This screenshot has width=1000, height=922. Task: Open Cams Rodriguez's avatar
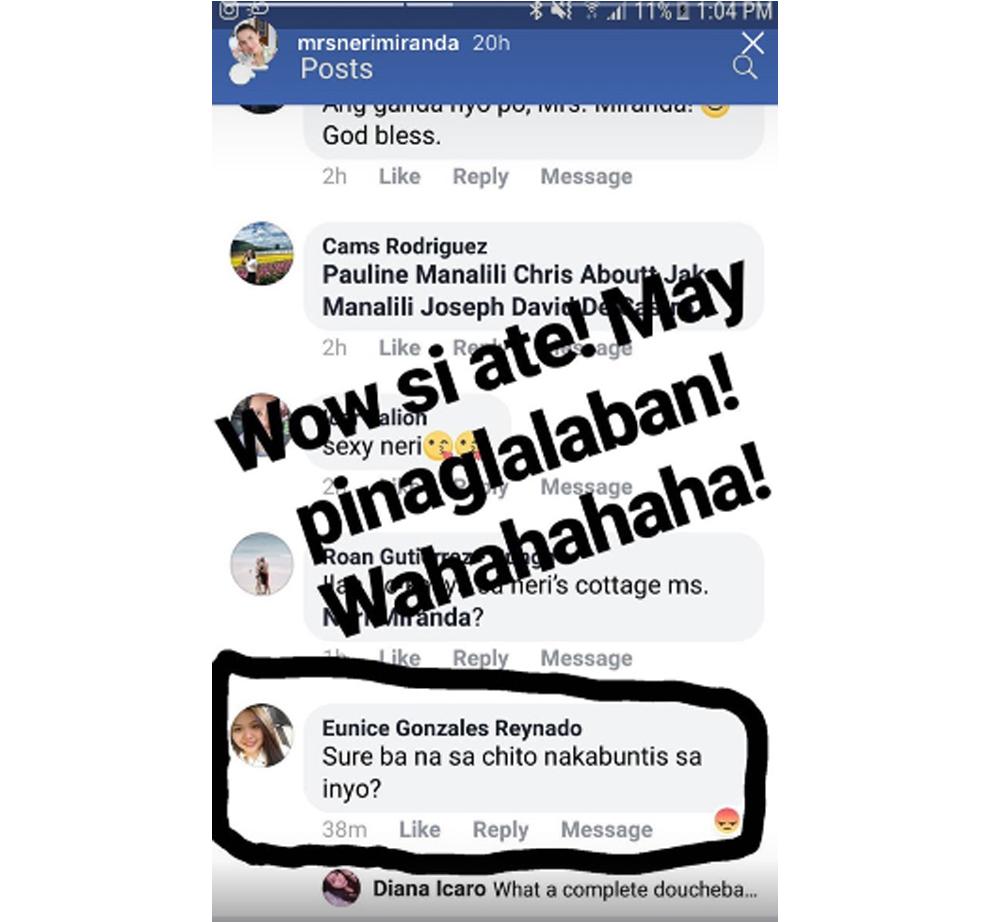(x=261, y=253)
